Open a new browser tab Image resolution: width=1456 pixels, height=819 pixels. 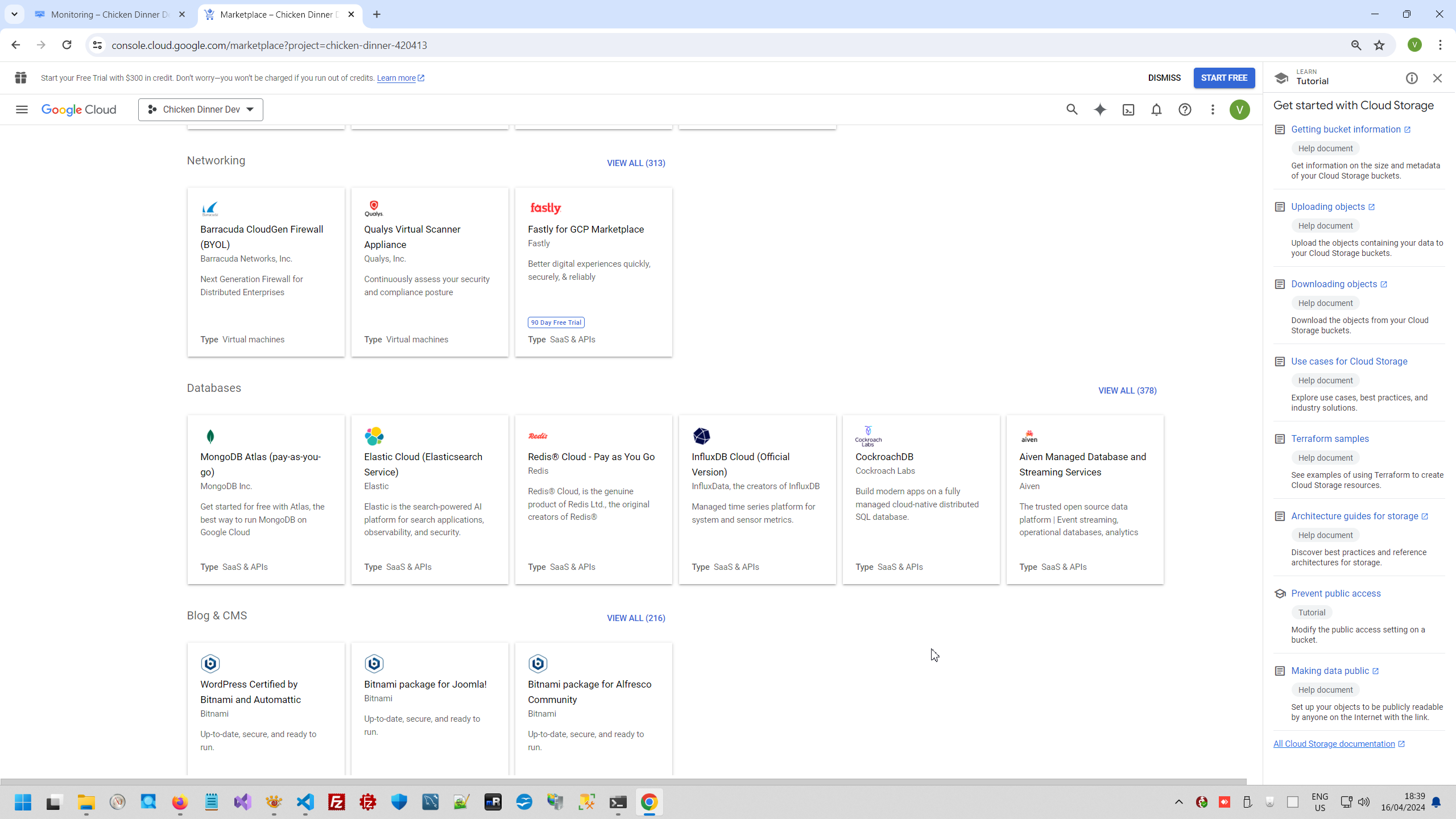[x=377, y=14]
